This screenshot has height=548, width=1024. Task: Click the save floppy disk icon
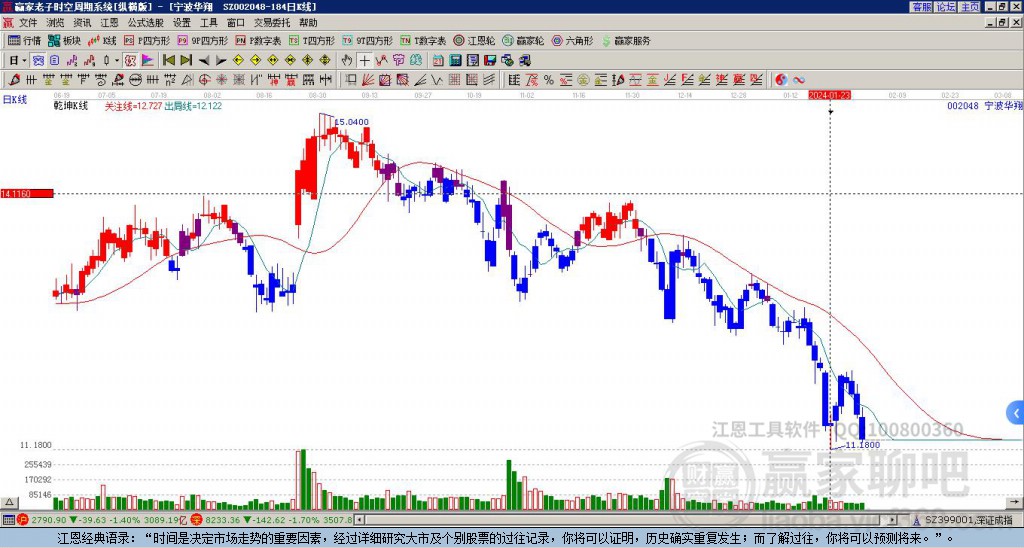(490, 61)
